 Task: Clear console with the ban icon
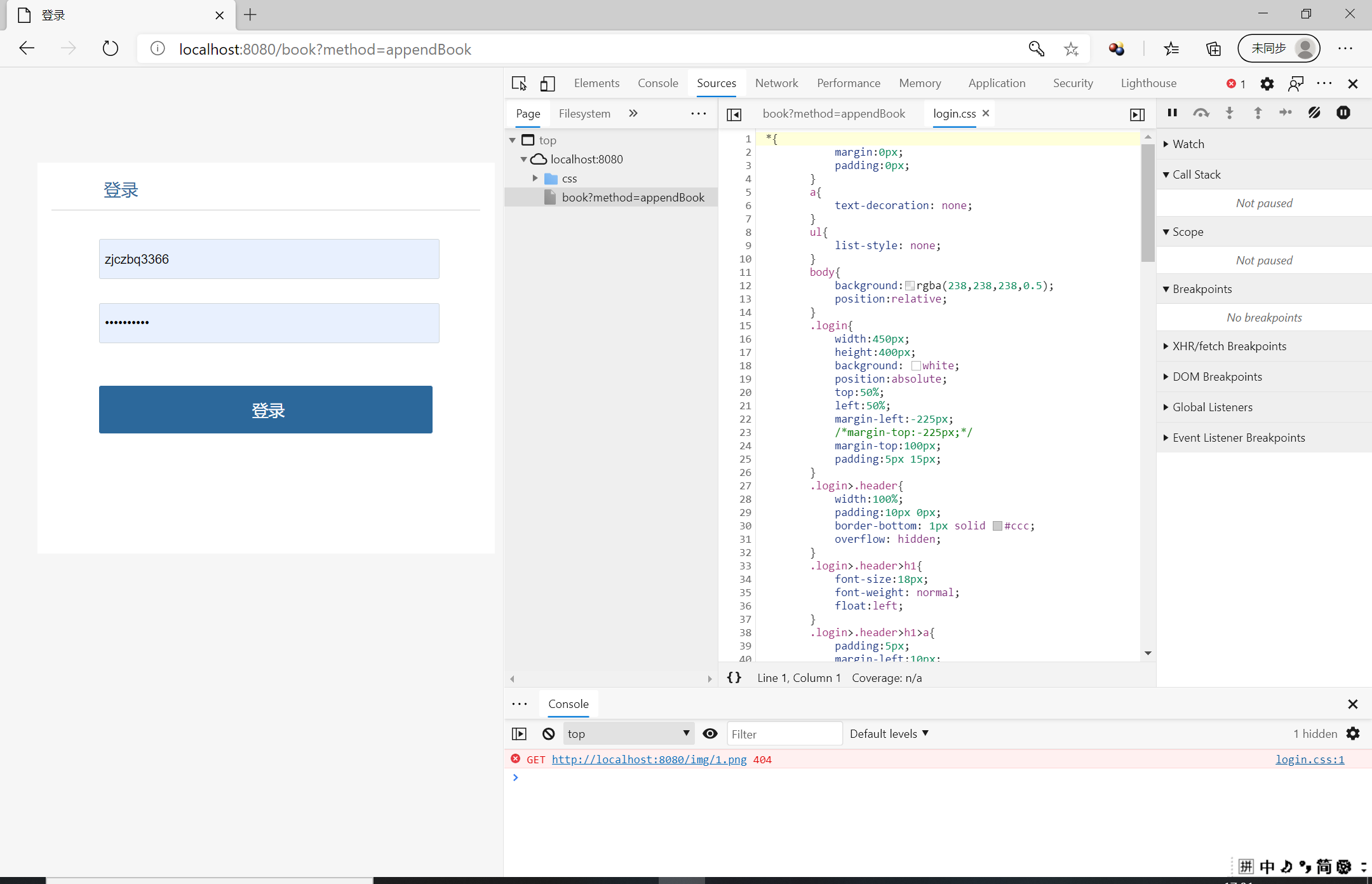tap(548, 733)
